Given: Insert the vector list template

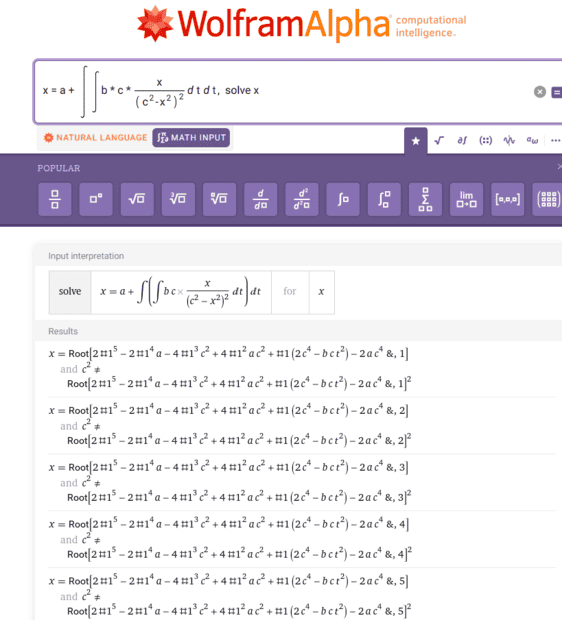Looking at the screenshot, I should tap(507, 199).
